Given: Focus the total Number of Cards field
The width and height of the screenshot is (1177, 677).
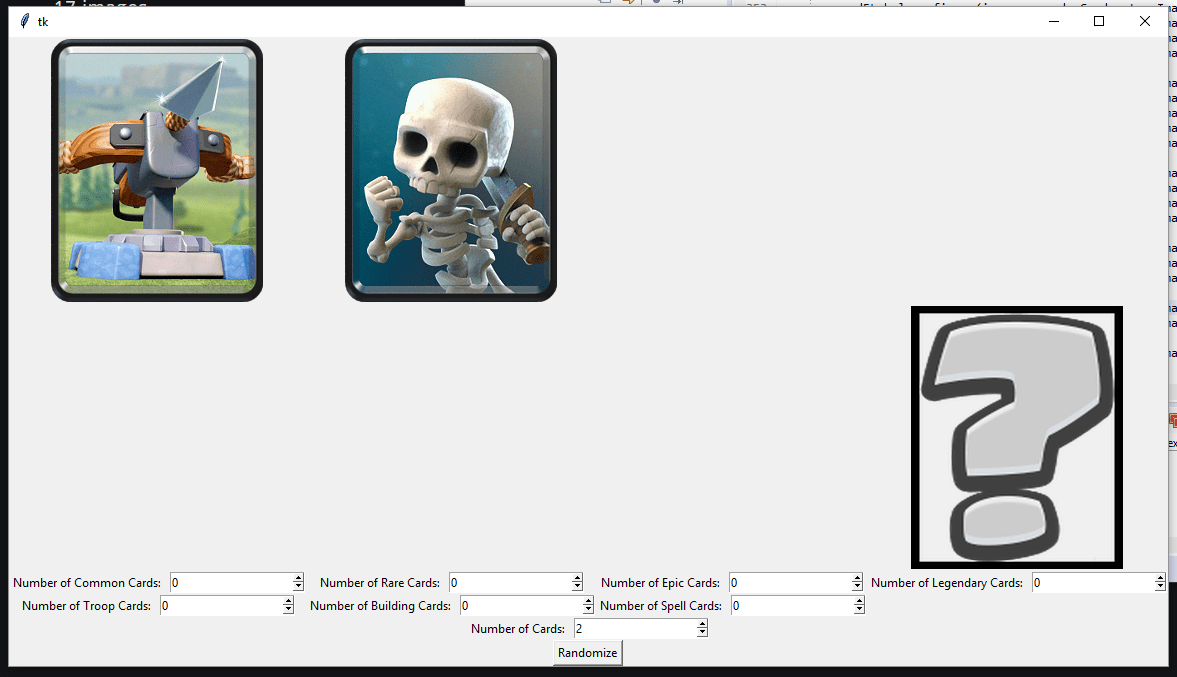Looking at the screenshot, I should (x=635, y=629).
